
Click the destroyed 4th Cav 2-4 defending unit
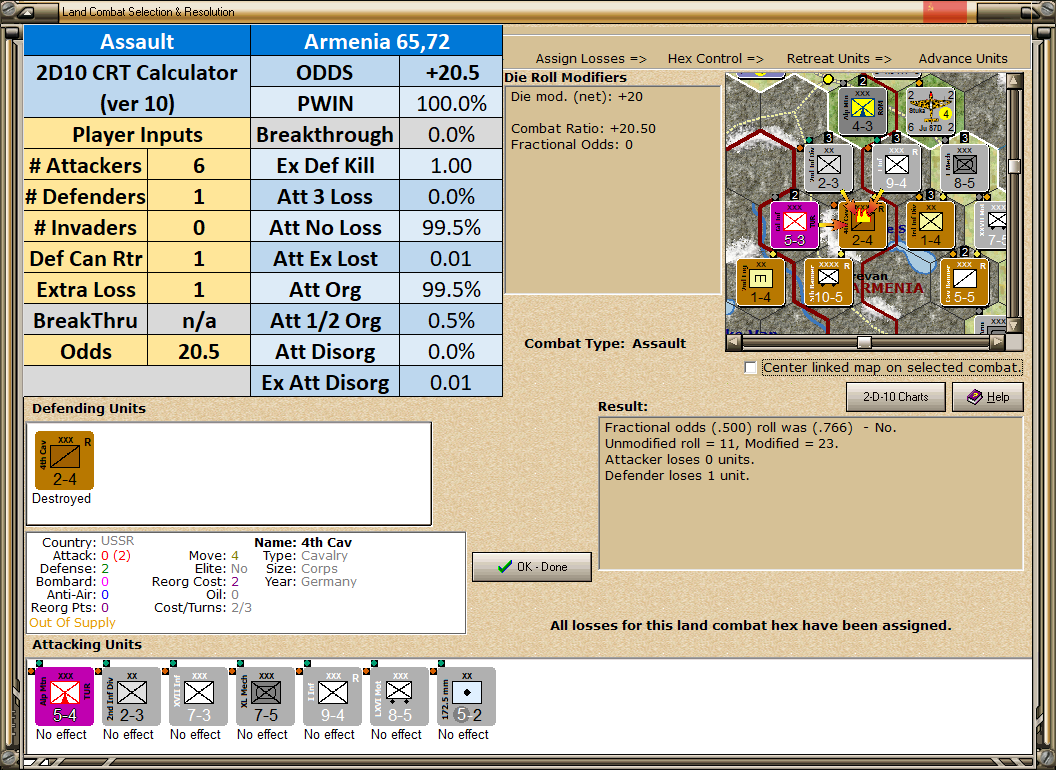pyautogui.click(x=65, y=461)
